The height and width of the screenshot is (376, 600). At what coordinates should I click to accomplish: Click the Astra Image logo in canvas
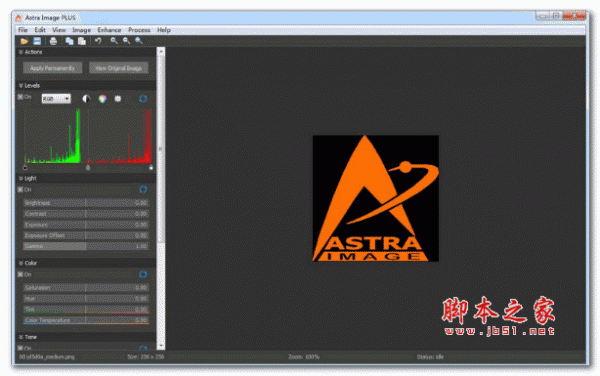[375, 198]
